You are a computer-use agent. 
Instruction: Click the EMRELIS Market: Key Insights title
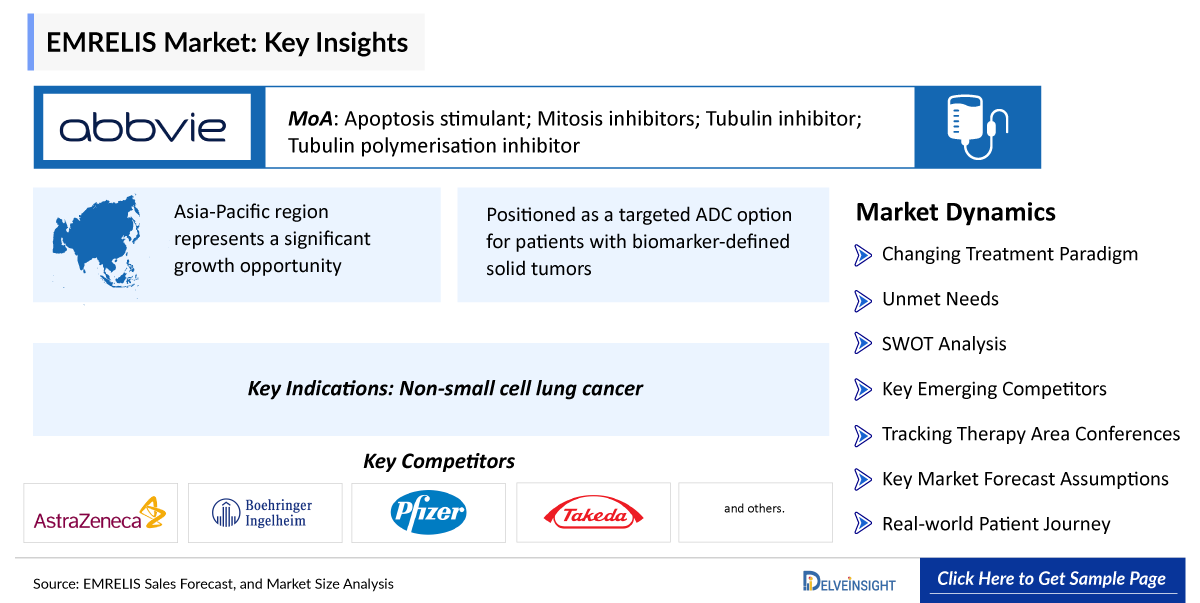pos(227,43)
